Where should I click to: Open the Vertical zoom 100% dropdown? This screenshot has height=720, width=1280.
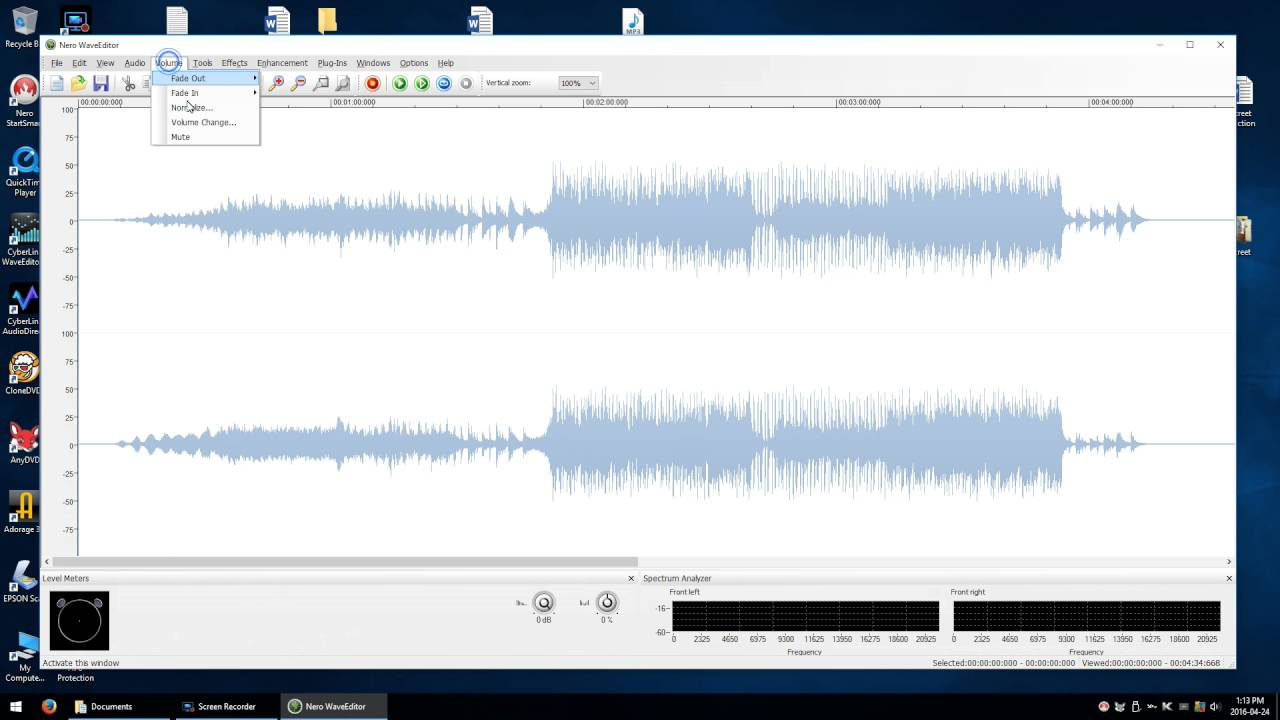click(x=578, y=83)
